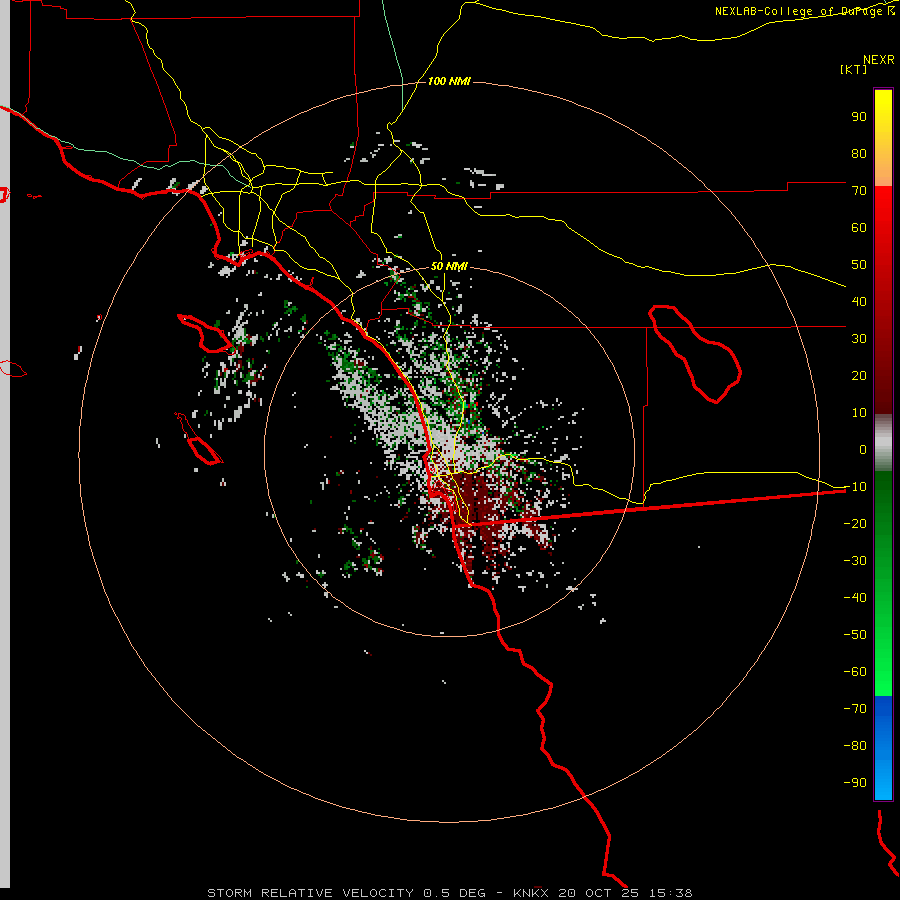Click the -60 value on velocity scale
Screen dimensions: 900x900
855,672
